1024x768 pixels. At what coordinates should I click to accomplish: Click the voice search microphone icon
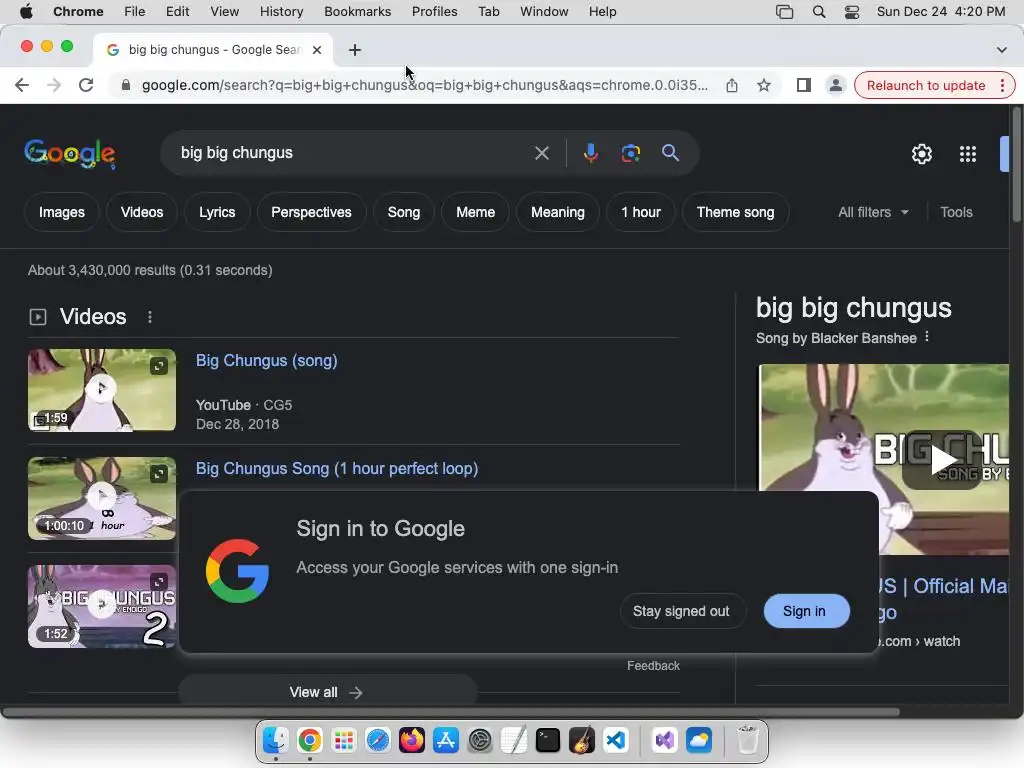[x=590, y=153]
